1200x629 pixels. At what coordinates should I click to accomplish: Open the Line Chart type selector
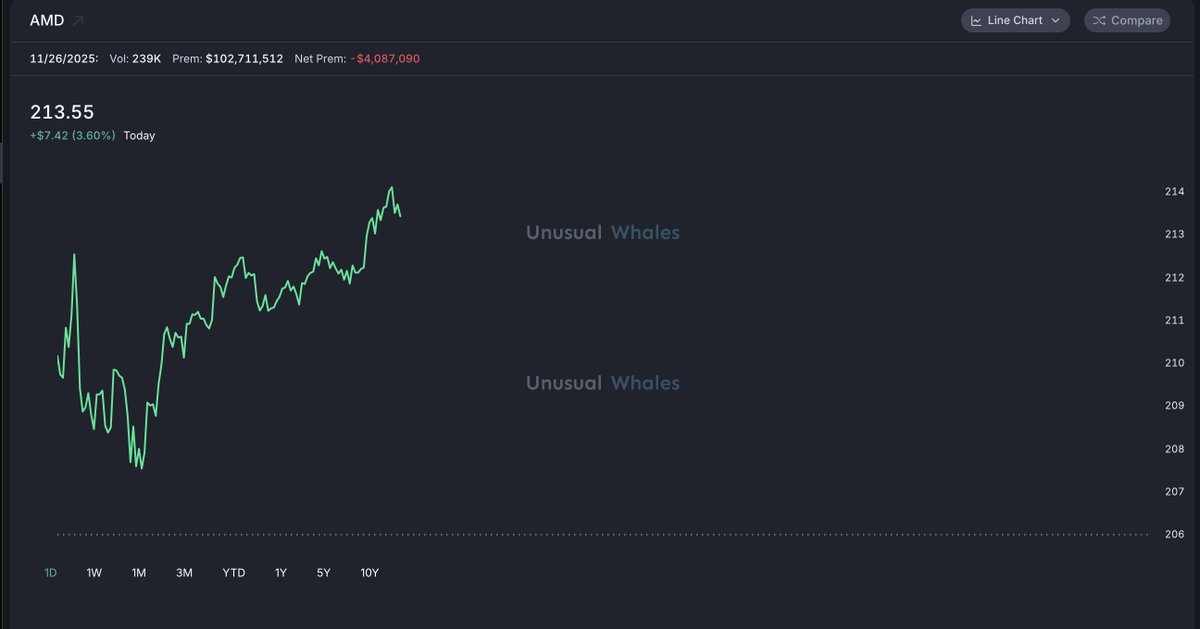click(1015, 21)
